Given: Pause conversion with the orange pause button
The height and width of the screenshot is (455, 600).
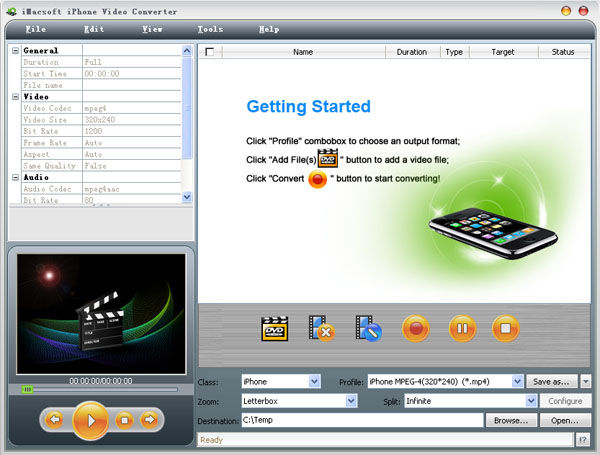Looking at the screenshot, I should (x=462, y=328).
